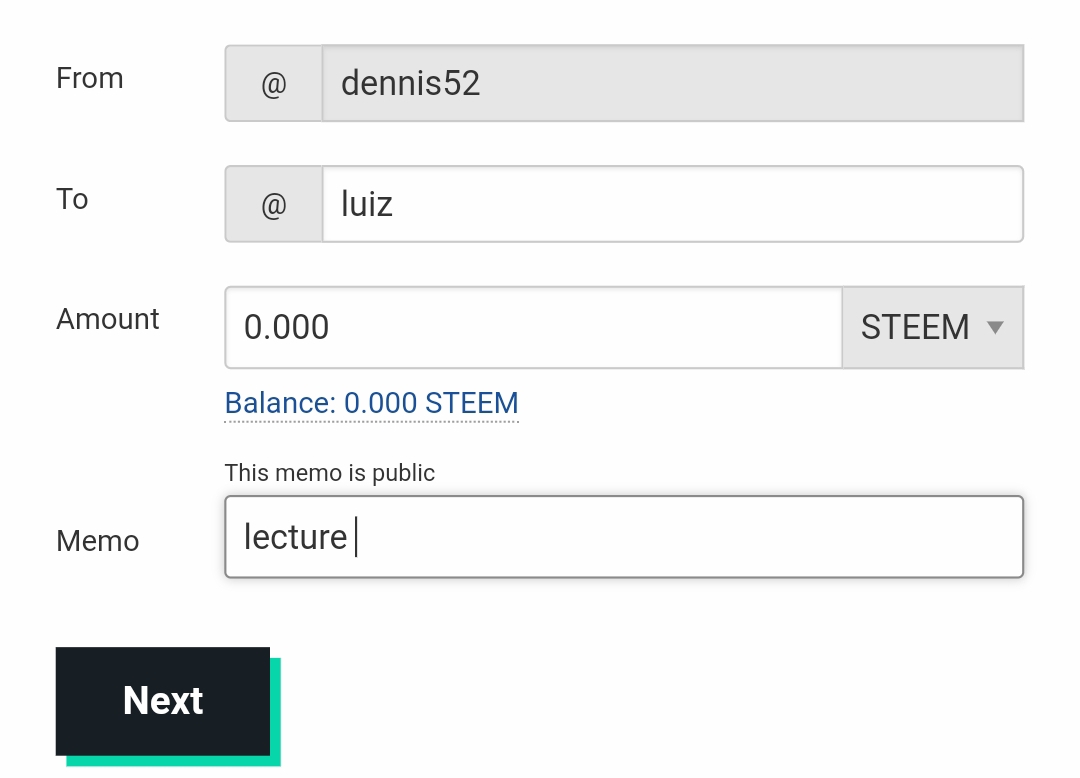Click the @ prefix beside the From field
This screenshot has height=778, width=1080.
click(274, 84)
